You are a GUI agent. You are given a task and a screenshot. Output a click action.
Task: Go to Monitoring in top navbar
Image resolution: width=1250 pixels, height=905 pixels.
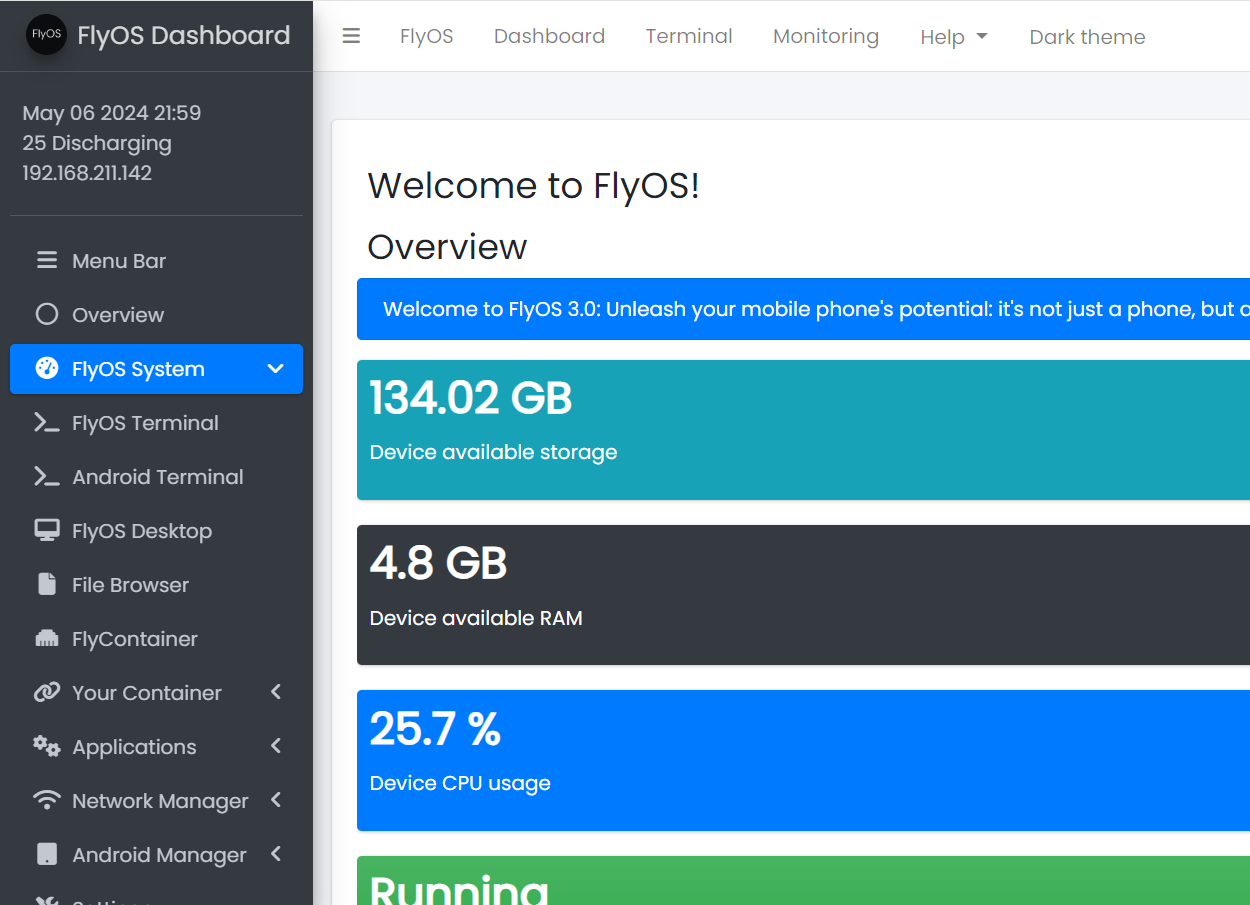(825, 37)
